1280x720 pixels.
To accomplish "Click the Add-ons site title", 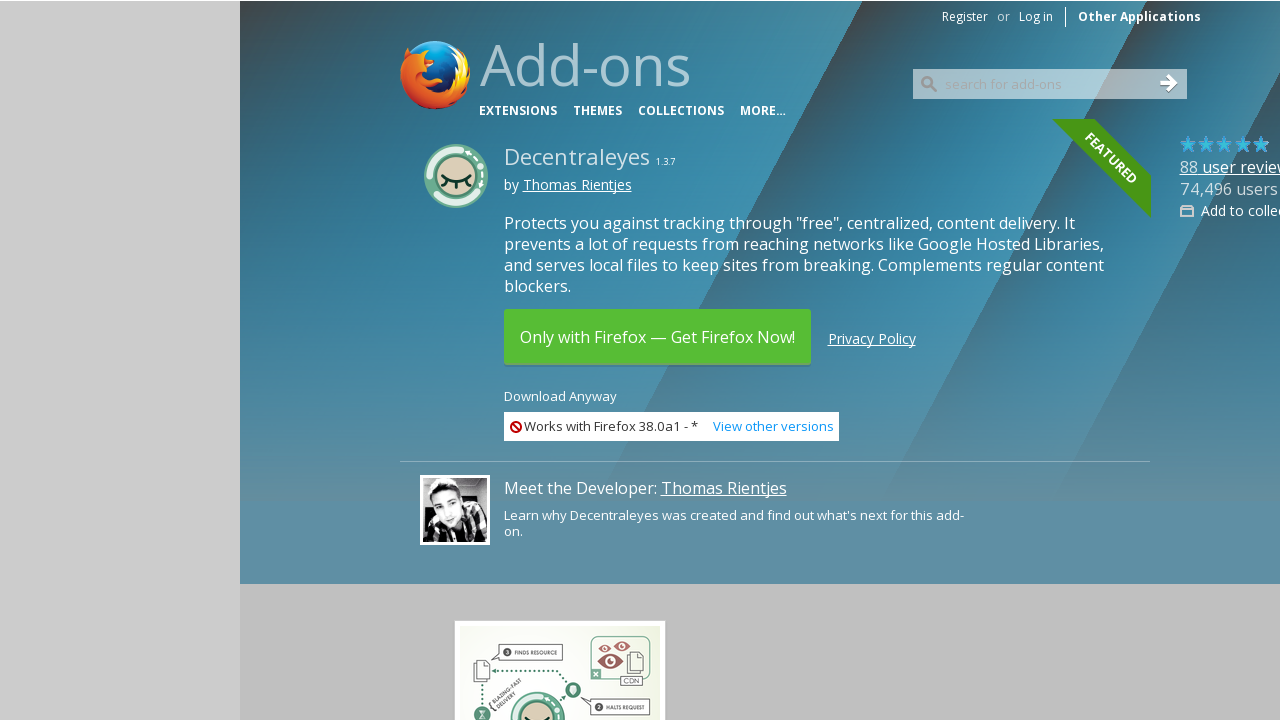I will point(585,66).
